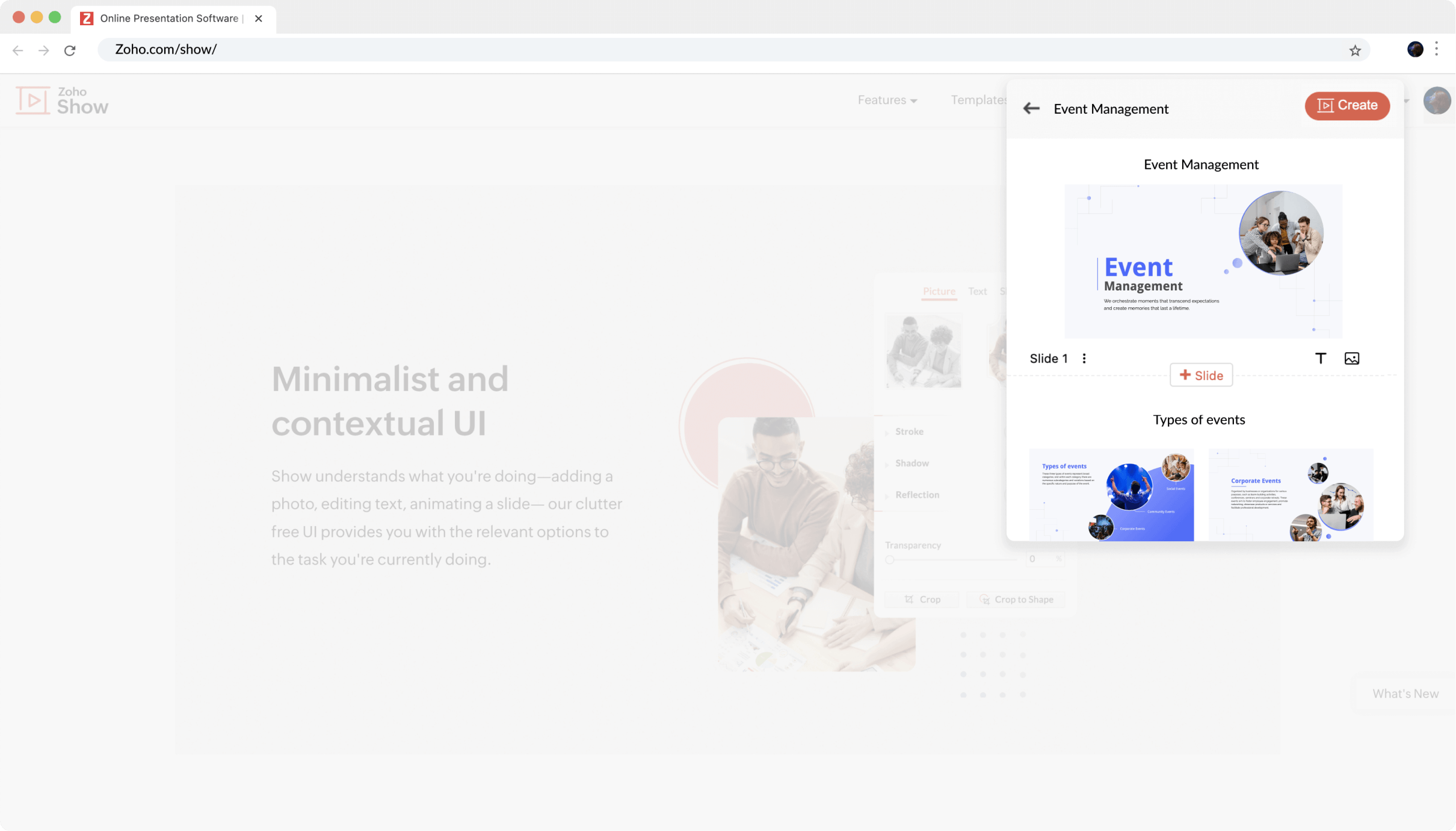The height and width of the screenshot is (831, 1456).
Task: Open the Types of events section
Action: (1199, 419)
